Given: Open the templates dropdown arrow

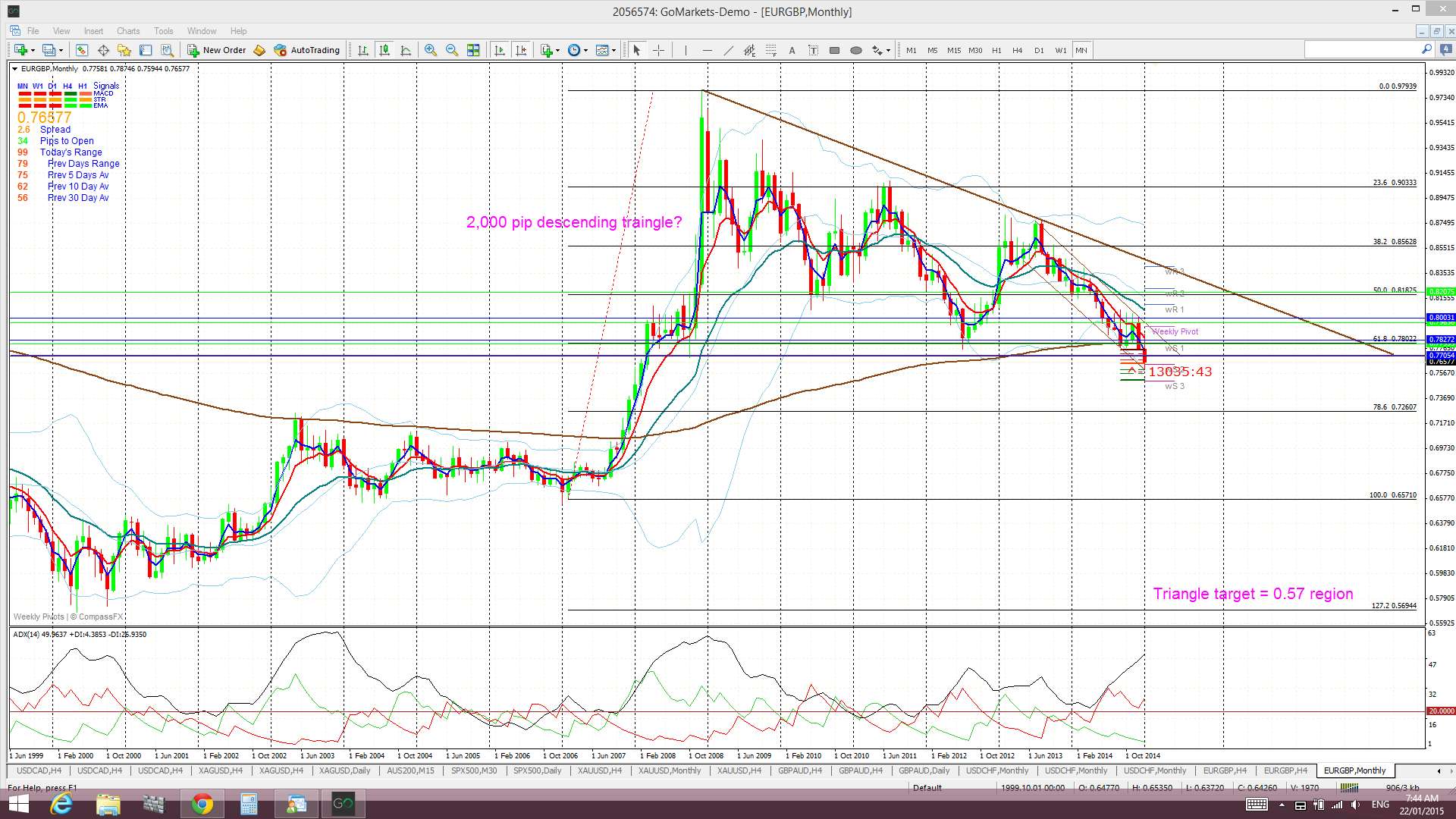Looking at the screenshot, I should [613, 51].
